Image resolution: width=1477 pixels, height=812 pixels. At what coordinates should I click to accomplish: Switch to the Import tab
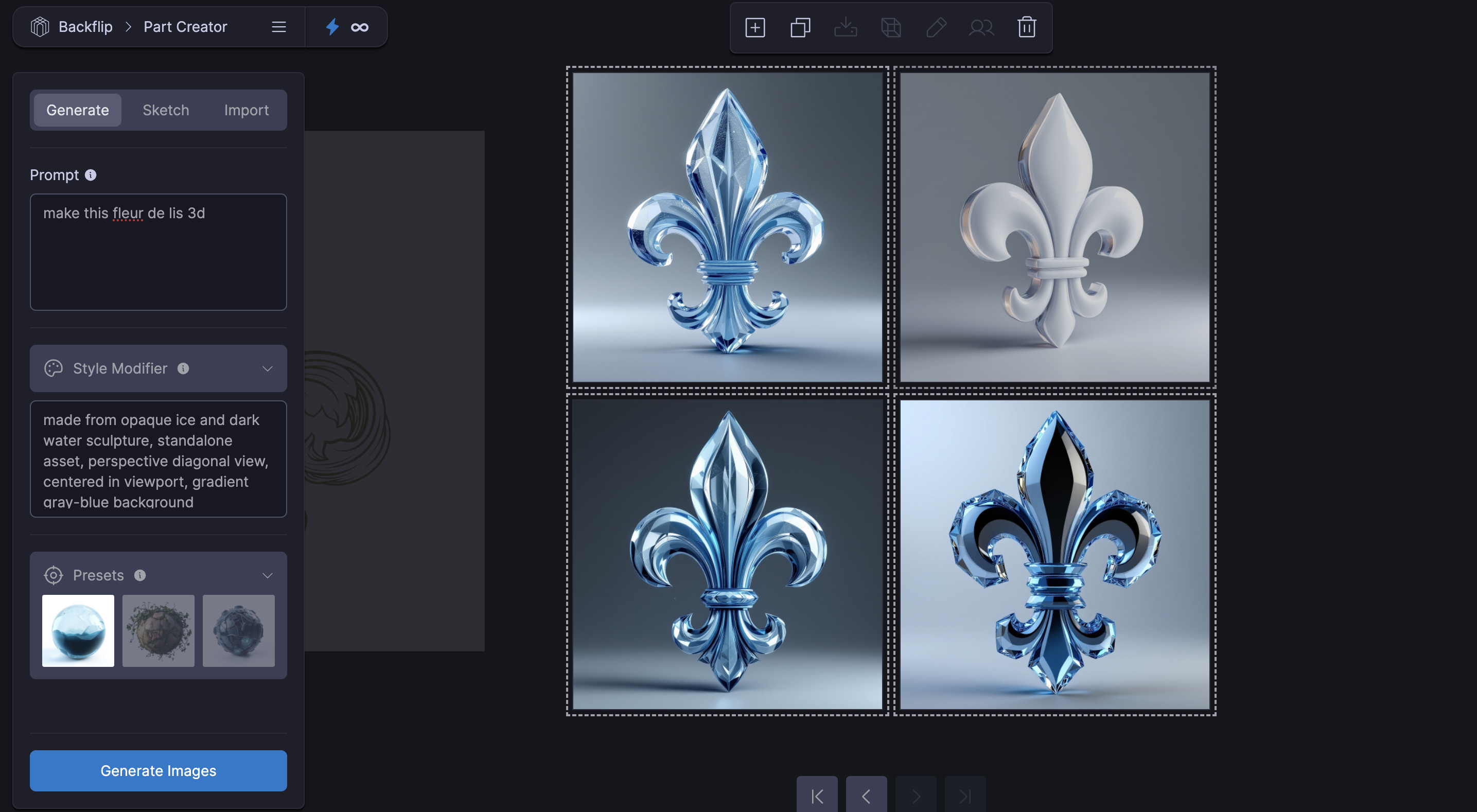pos(246,110)
